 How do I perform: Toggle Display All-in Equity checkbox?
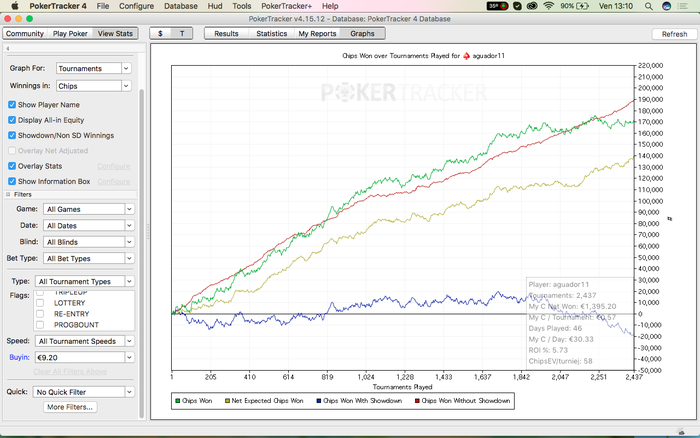coord(12,120)
